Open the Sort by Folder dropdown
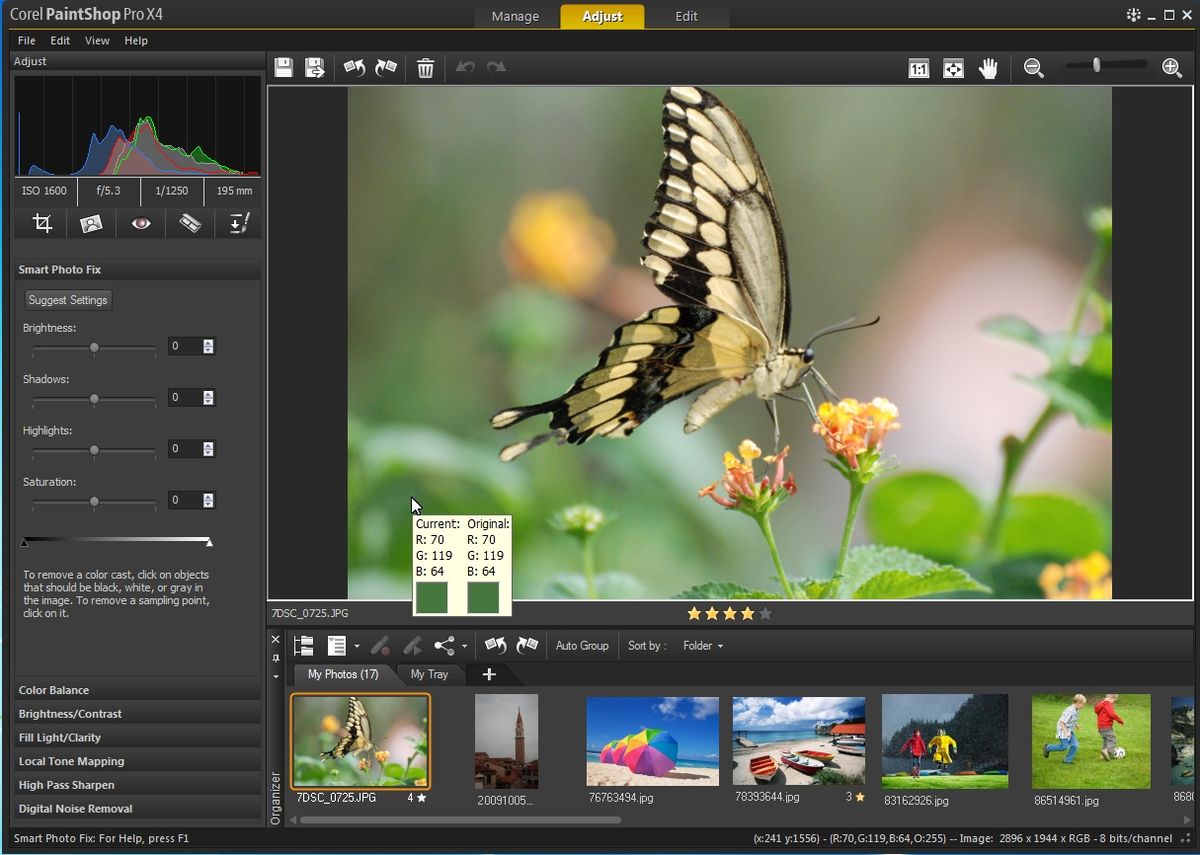 point(702,646)
